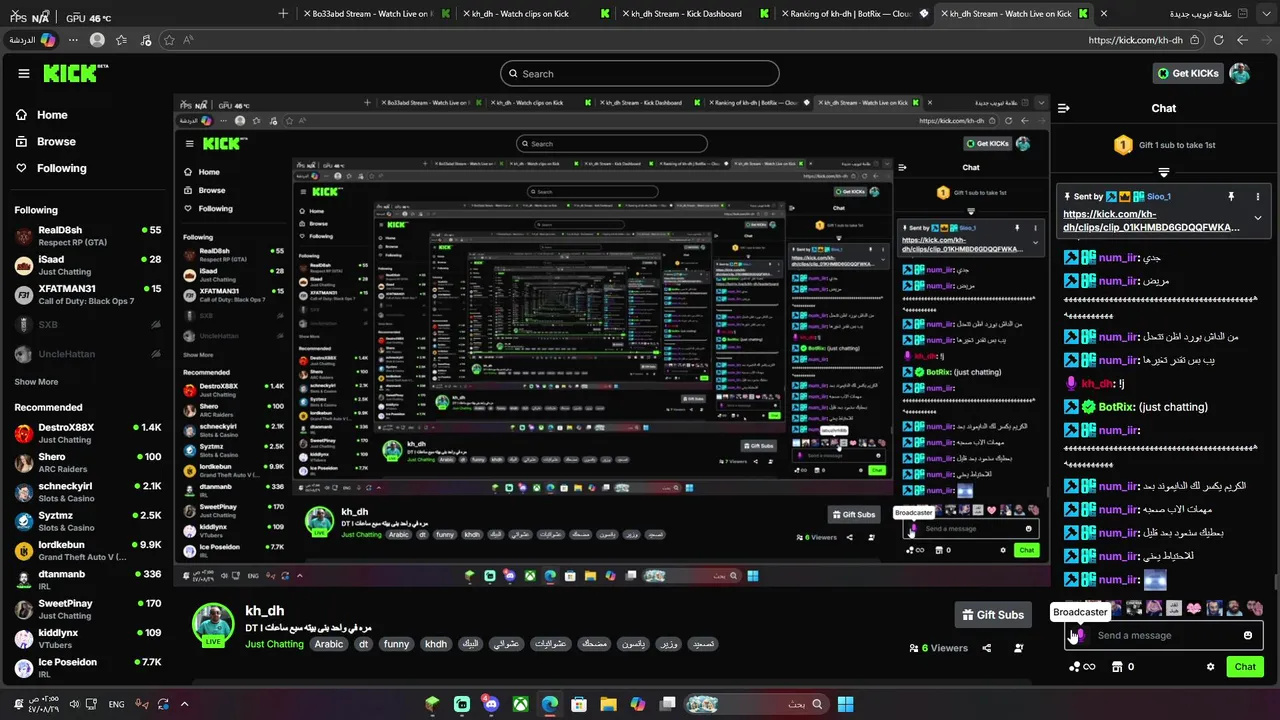Open Edge settings and more menu
Screen dimensions: 1280x720
coord(72,40)
